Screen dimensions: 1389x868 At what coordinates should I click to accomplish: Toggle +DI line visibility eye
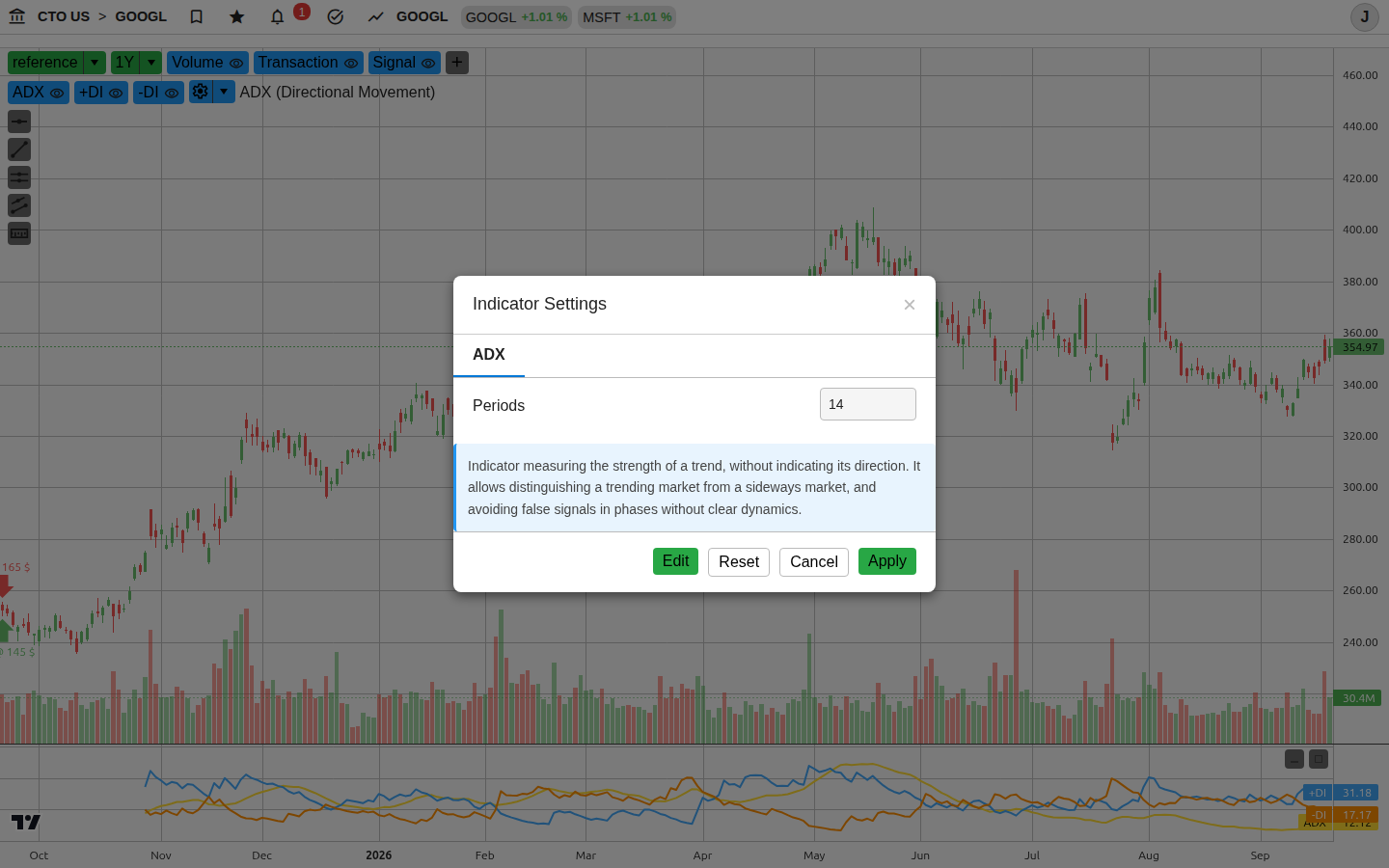116,94
